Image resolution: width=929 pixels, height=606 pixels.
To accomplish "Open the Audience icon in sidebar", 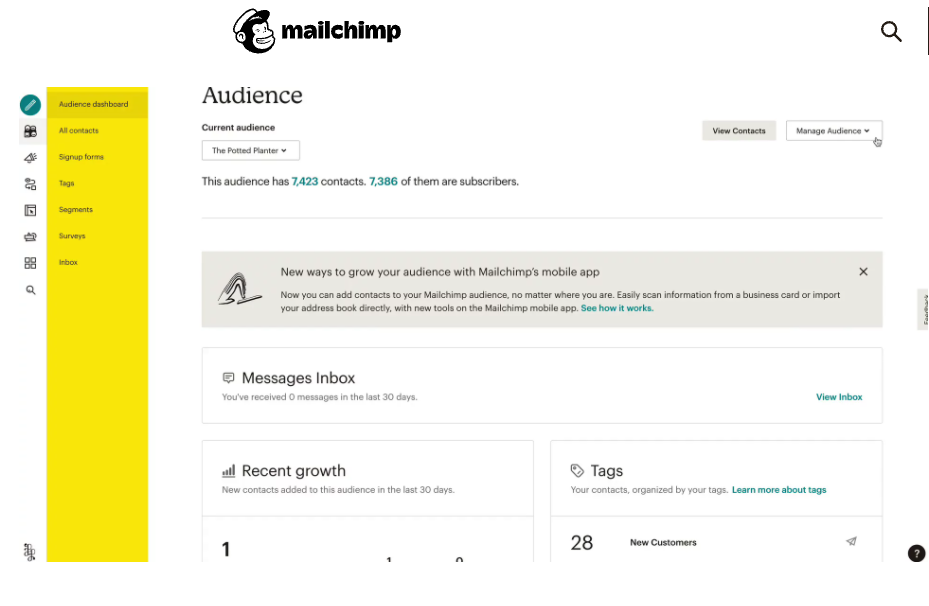I will click(30, 132).
